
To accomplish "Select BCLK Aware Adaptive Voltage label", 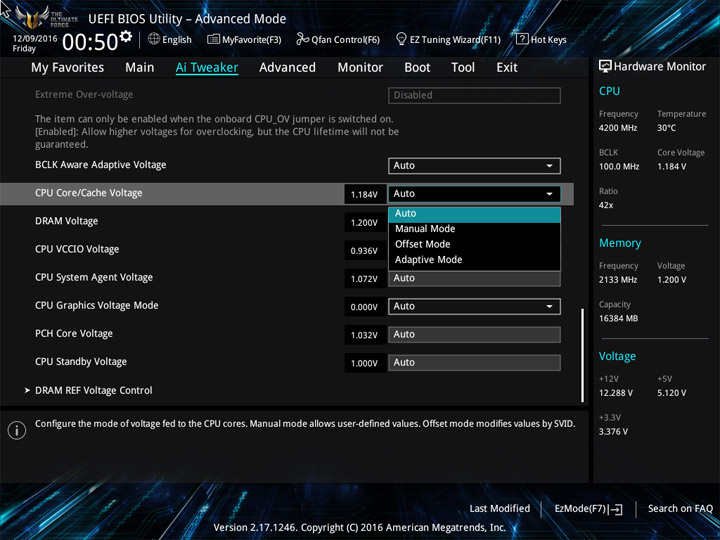I will pyautogui.click(x=101, y=165).
